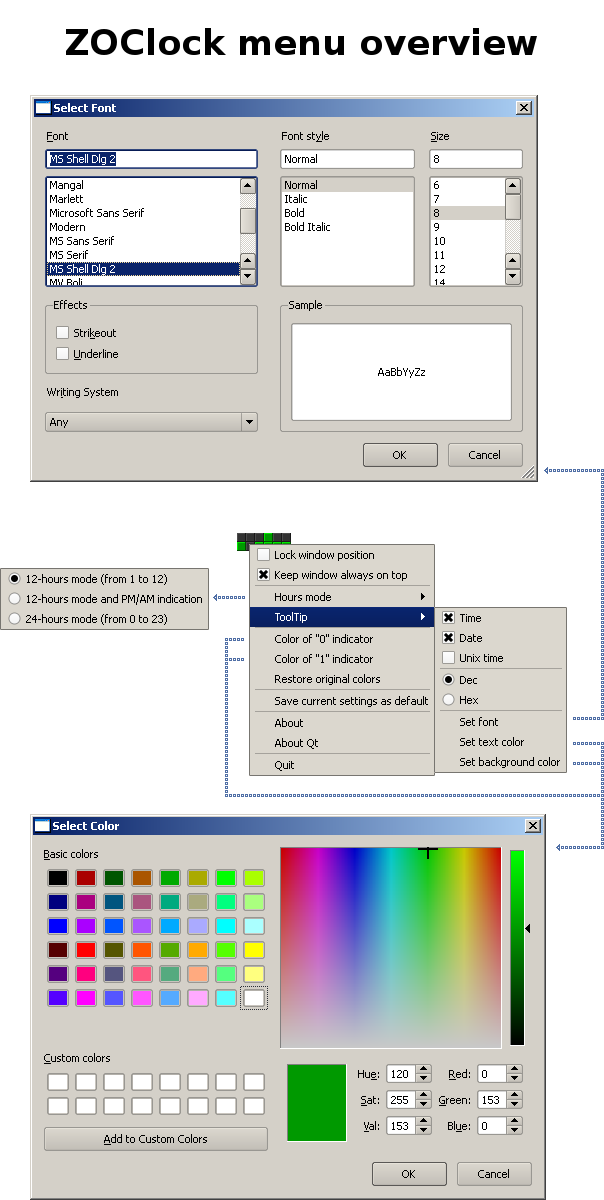
Task: Click the Font style input field
Action: (347, 159)
